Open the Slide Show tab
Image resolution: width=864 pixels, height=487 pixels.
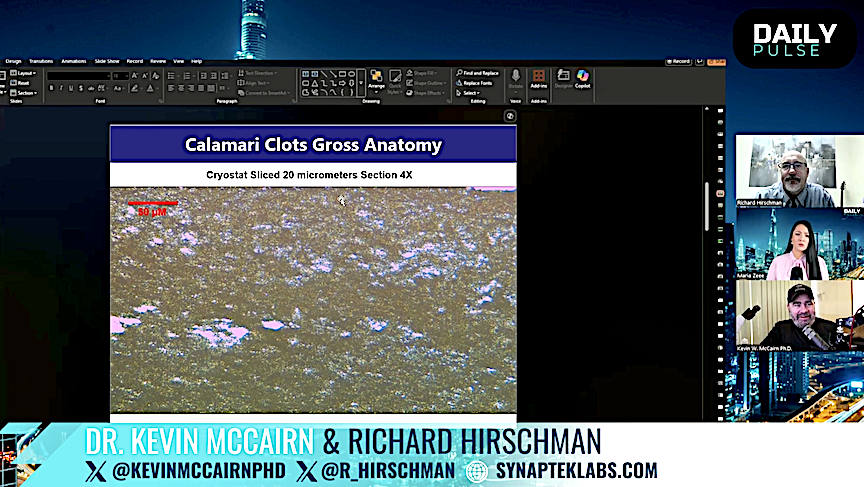click(x=107, y=61)
